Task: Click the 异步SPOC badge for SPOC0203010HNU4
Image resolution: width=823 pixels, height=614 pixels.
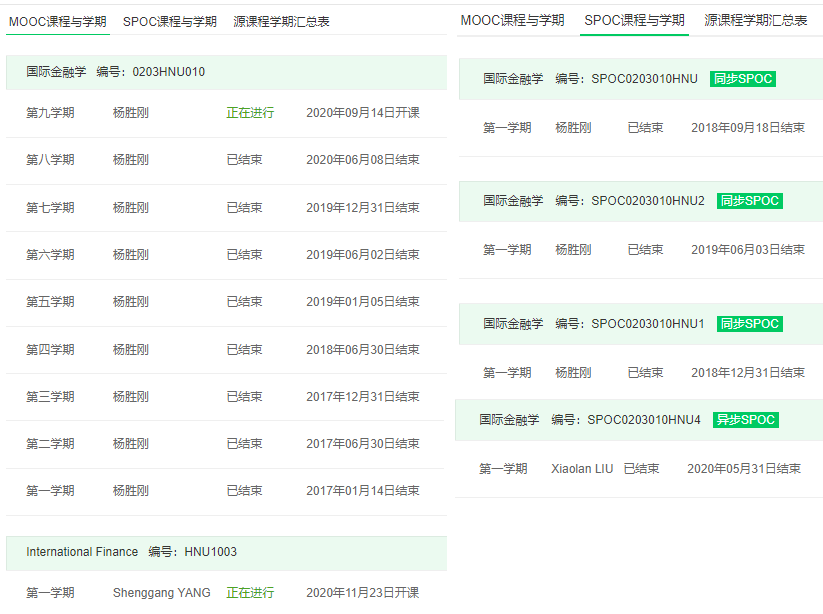Action: coord(745,420)
